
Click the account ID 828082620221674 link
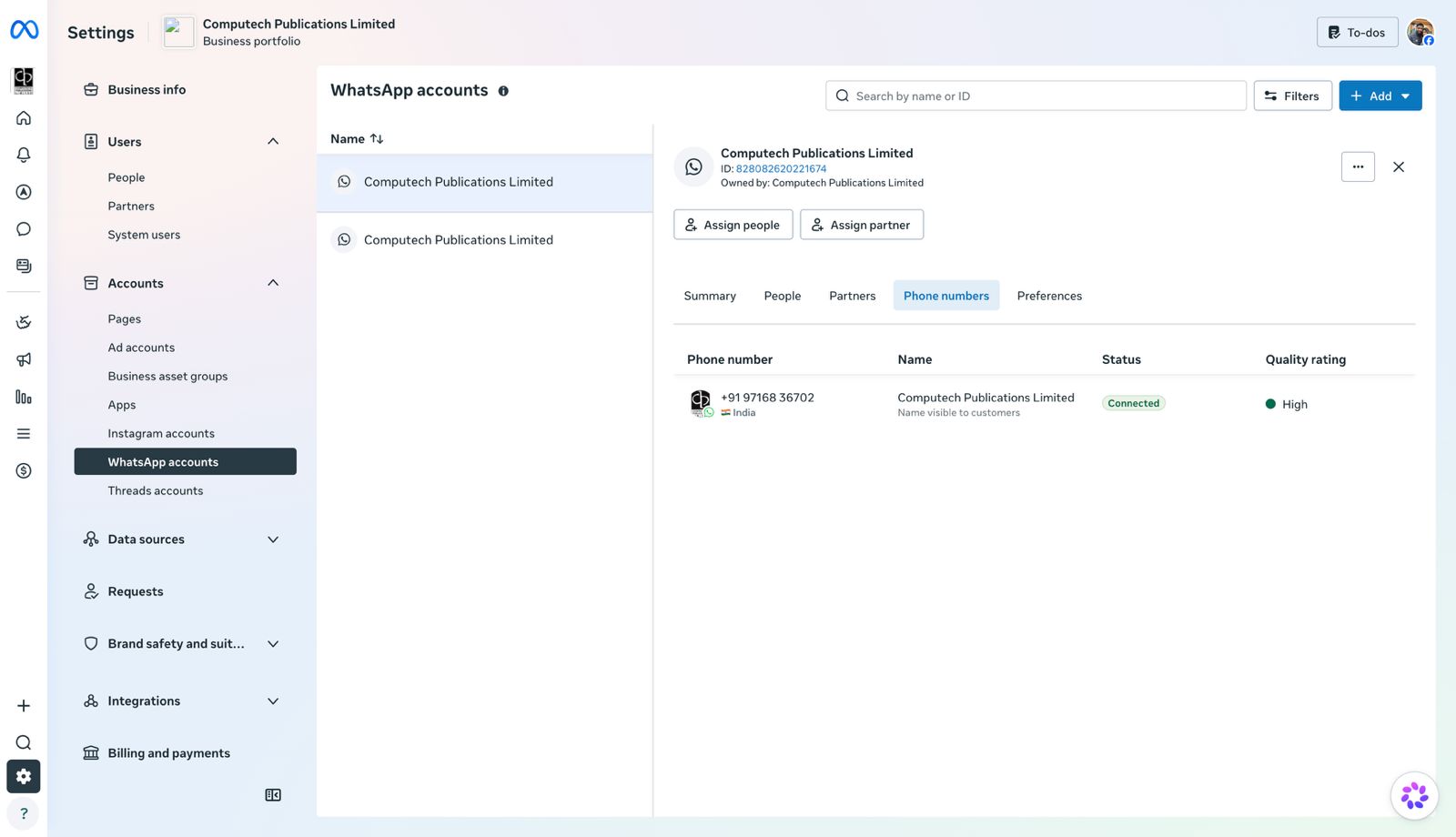pyautogui.click(x=781, y=168)
